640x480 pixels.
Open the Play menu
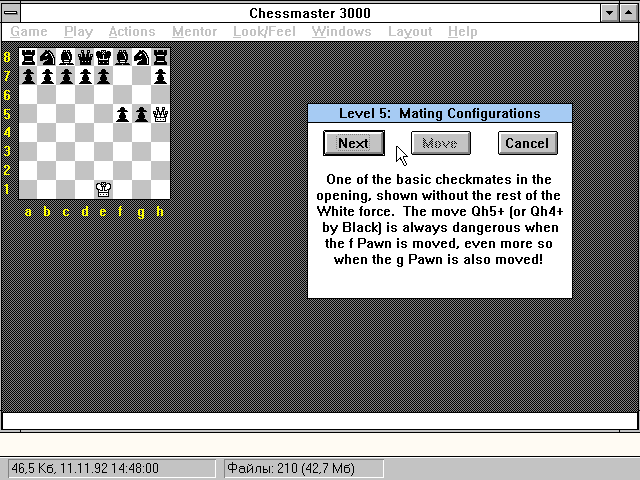[78, 32]
